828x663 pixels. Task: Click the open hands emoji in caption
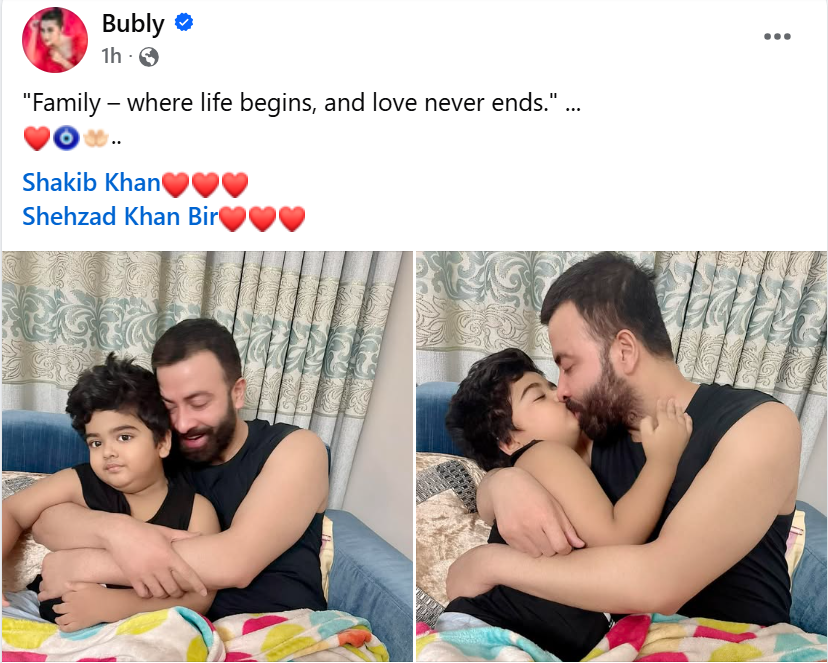(96, 138)
